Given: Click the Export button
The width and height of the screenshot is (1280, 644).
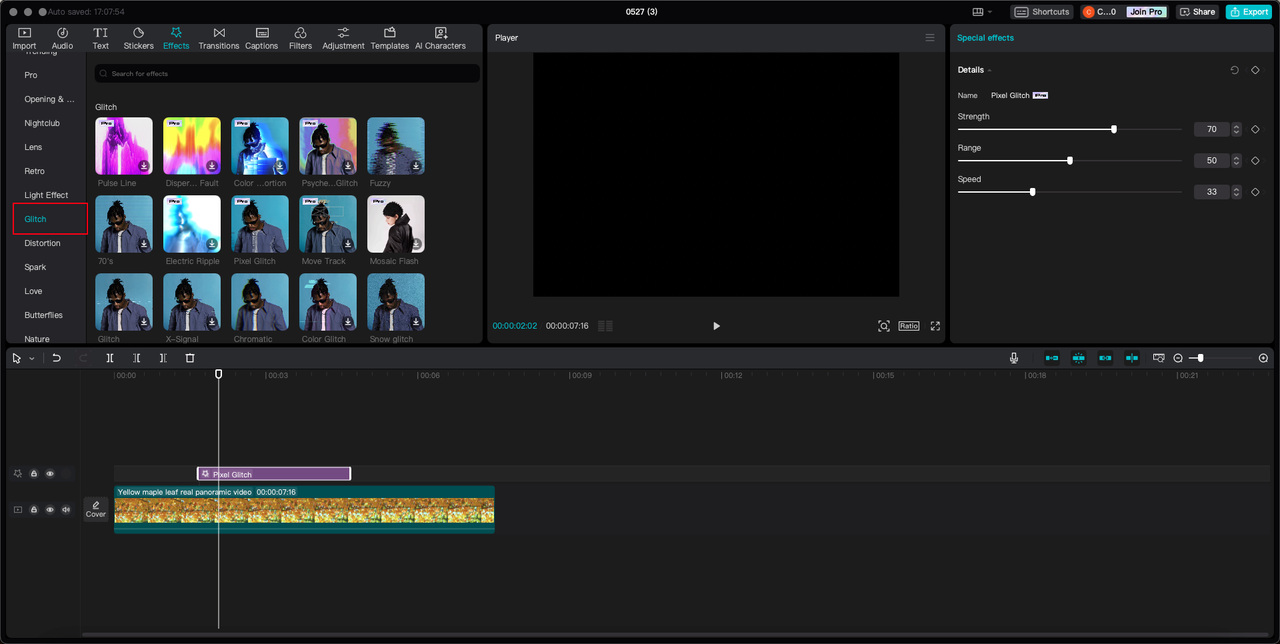Looking at the screenshot, I should 1248,12.
